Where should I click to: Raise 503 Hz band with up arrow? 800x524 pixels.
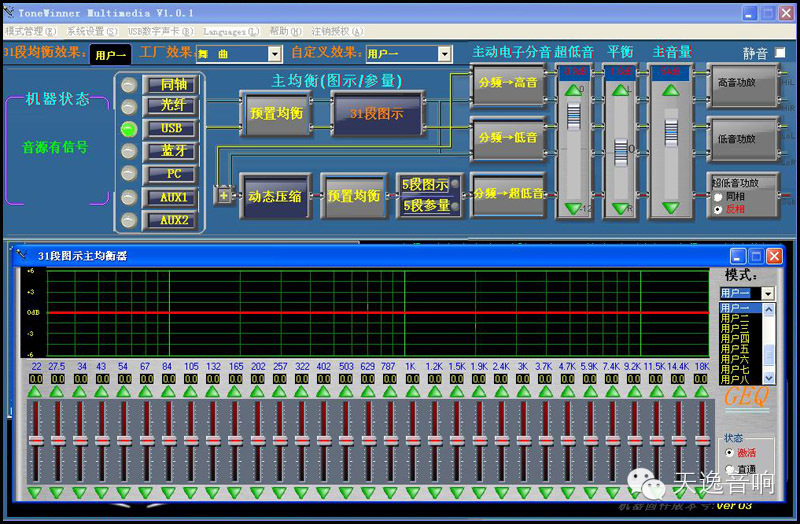346,392
